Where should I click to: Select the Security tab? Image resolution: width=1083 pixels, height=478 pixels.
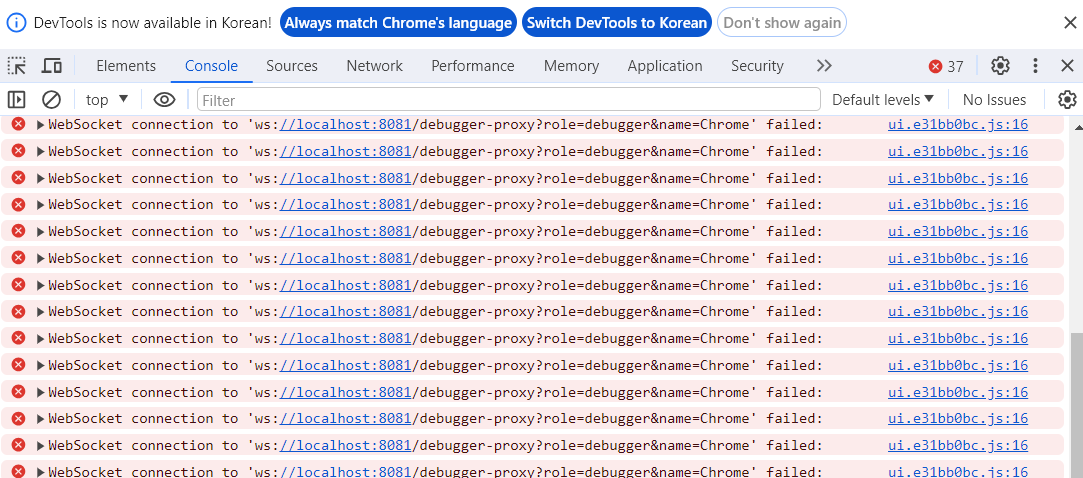[x=757, y=66]
